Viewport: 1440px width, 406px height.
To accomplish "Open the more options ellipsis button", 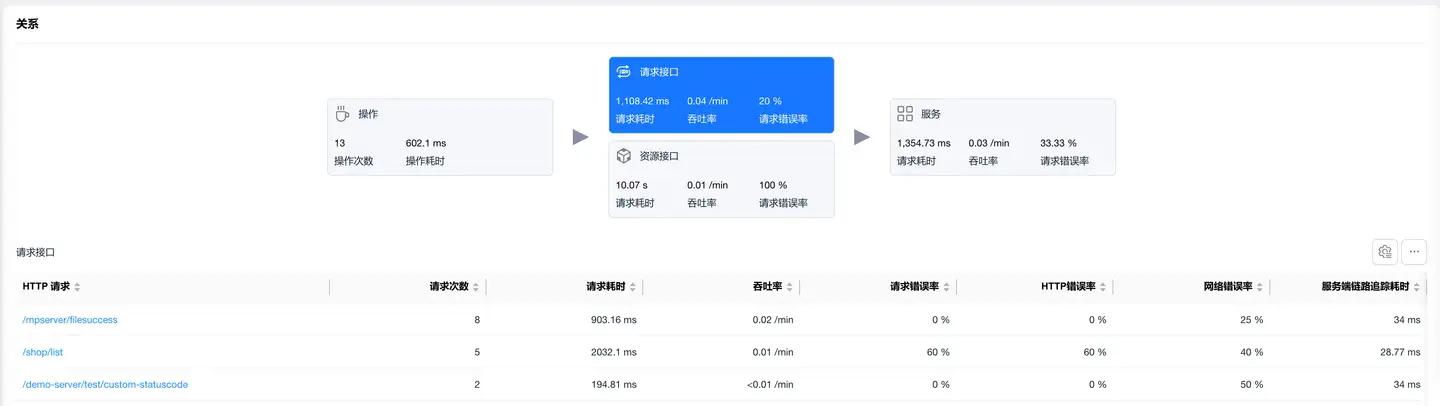I will coord(1414,252).
